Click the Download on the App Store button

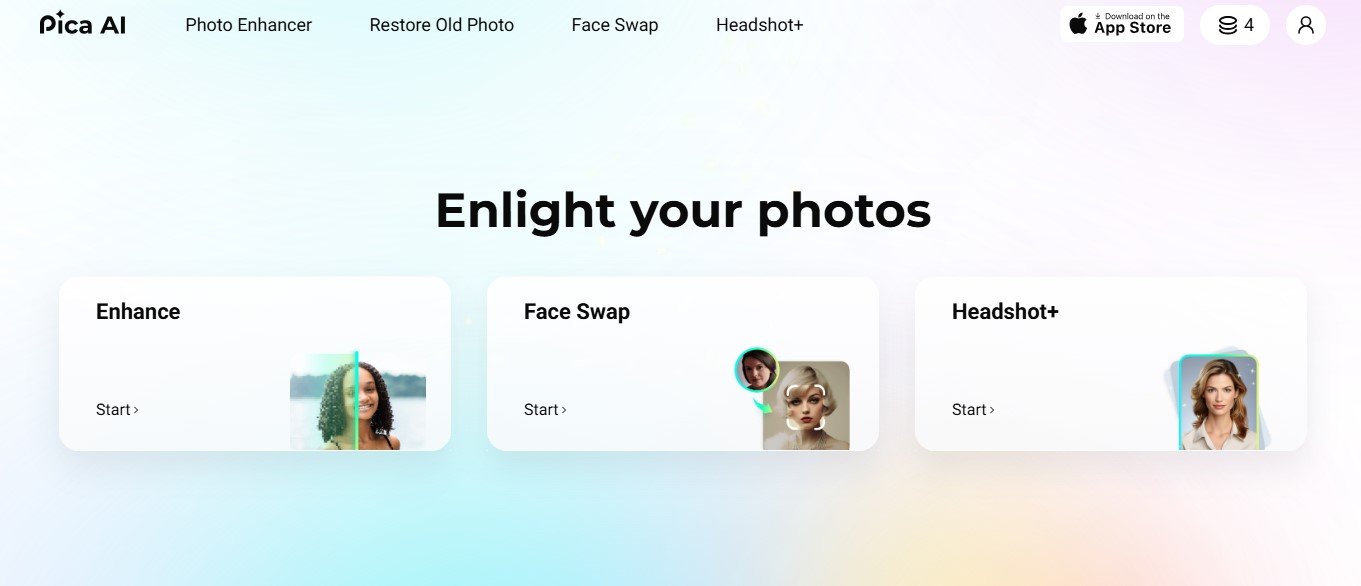1122,25
